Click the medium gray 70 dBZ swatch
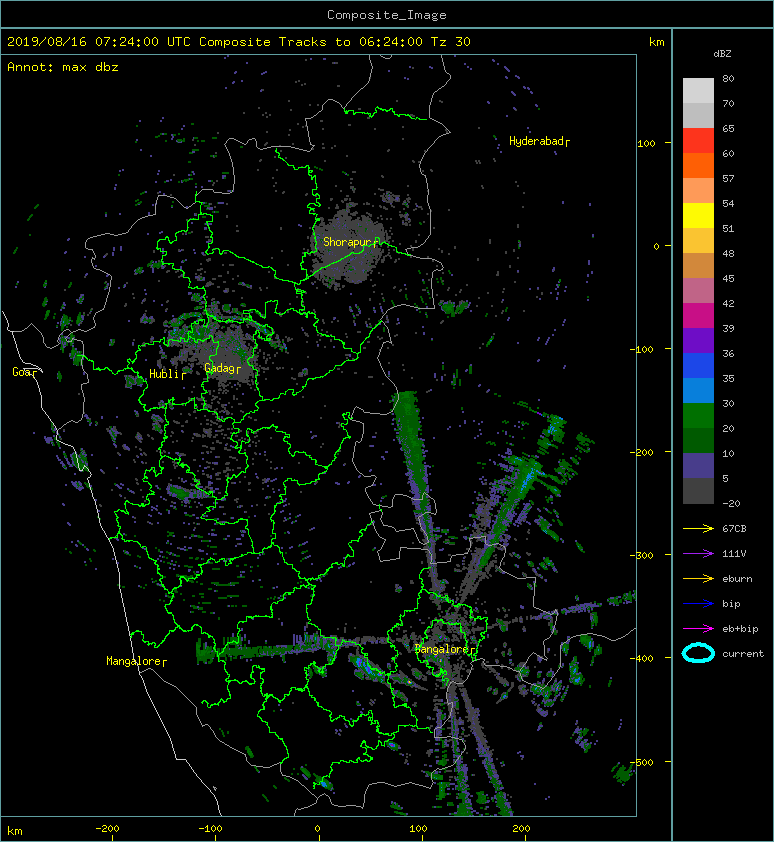Image resolution: width=774 pixels, height=842 pixels. click(x=698, y=115)
